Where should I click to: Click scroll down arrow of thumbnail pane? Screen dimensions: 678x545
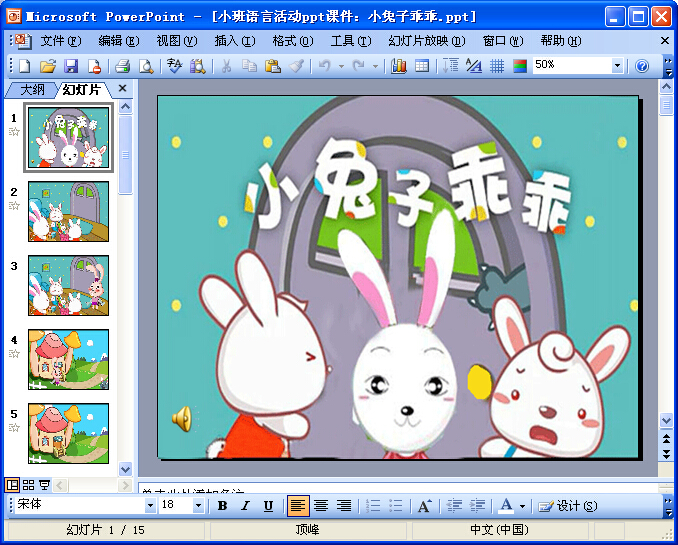point(125,469)
